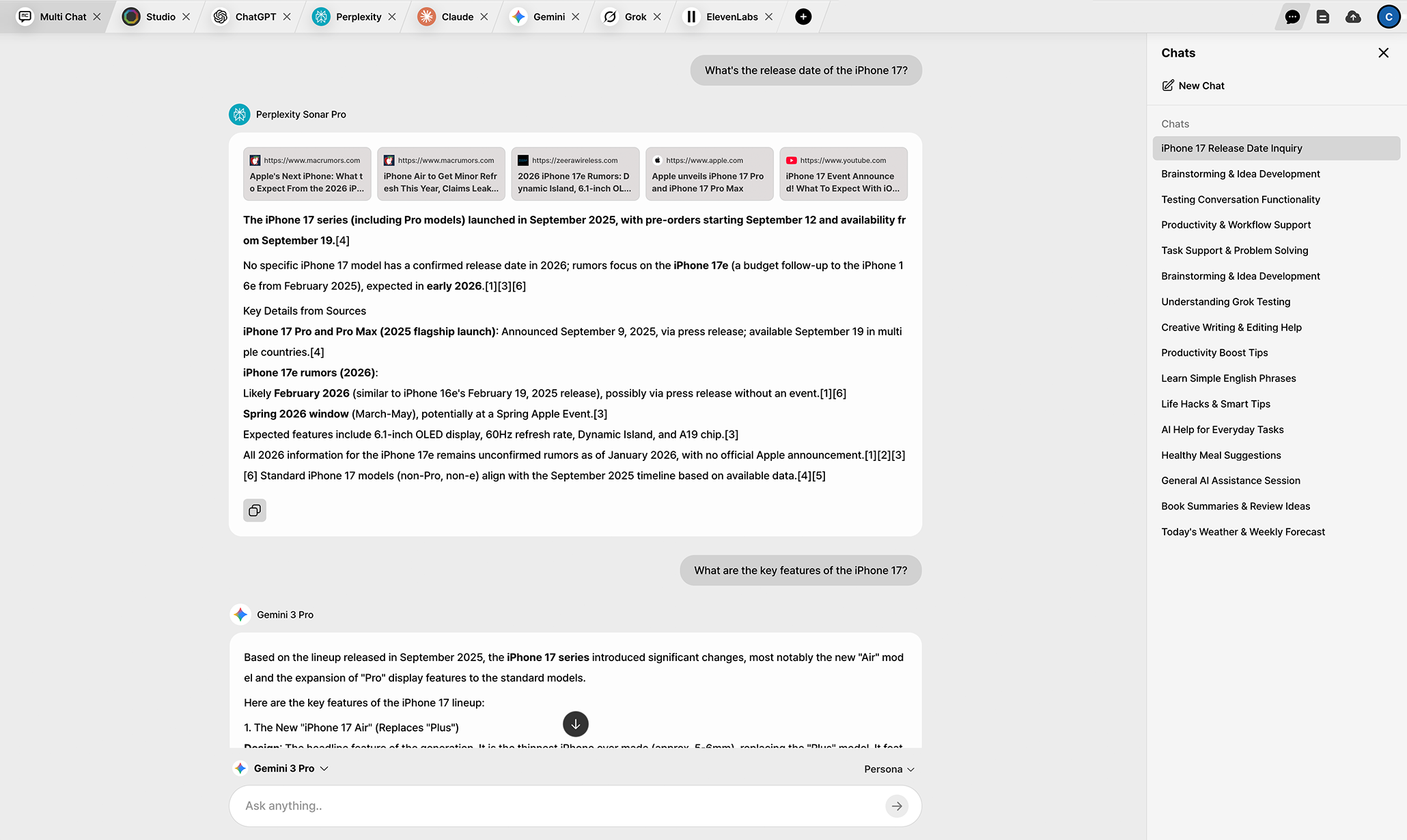Open Healthy Meal Suggestions chat
The width and height of the screenshot is (1407, 840).
[x=1221, y=455]
